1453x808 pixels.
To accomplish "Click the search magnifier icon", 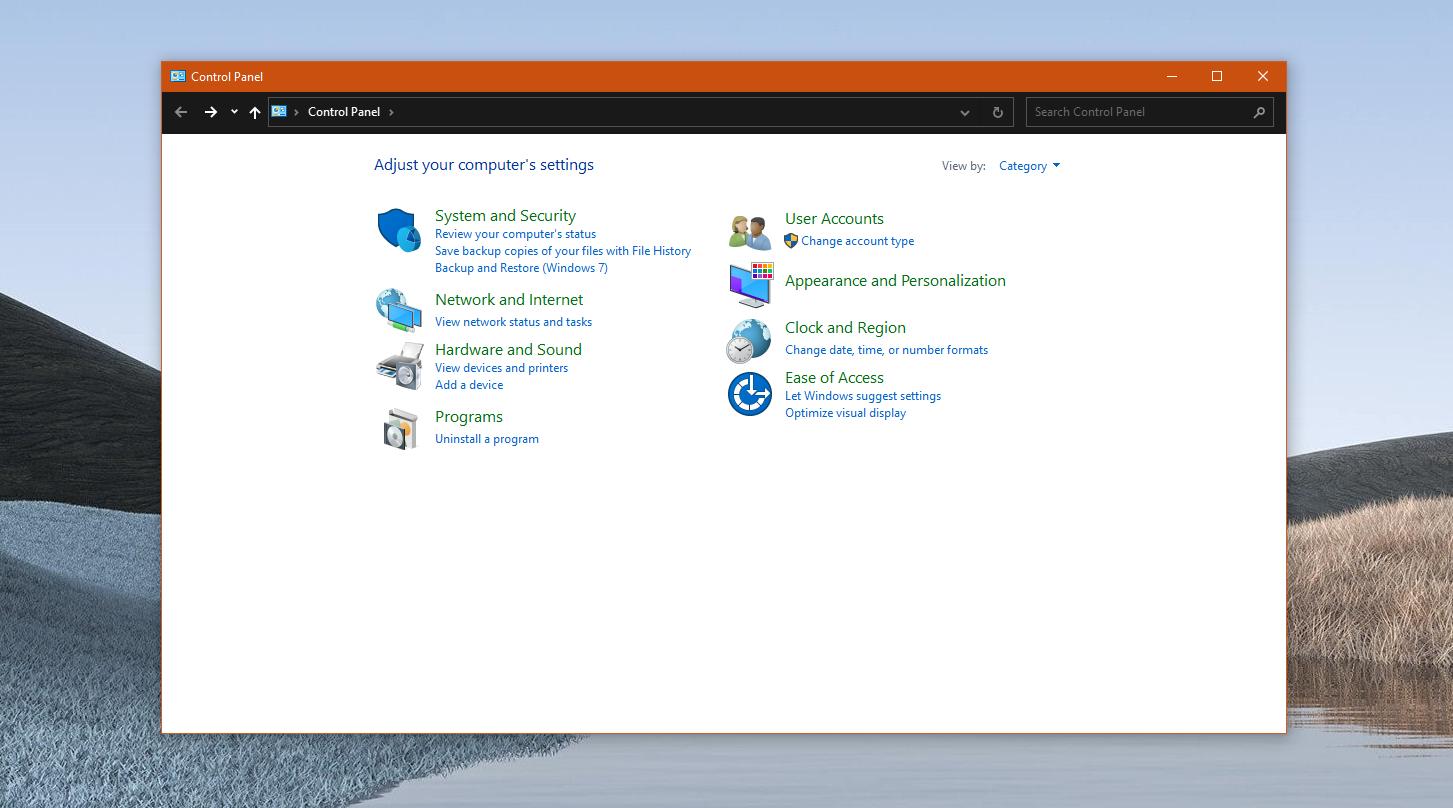I will pos(1259,112).
